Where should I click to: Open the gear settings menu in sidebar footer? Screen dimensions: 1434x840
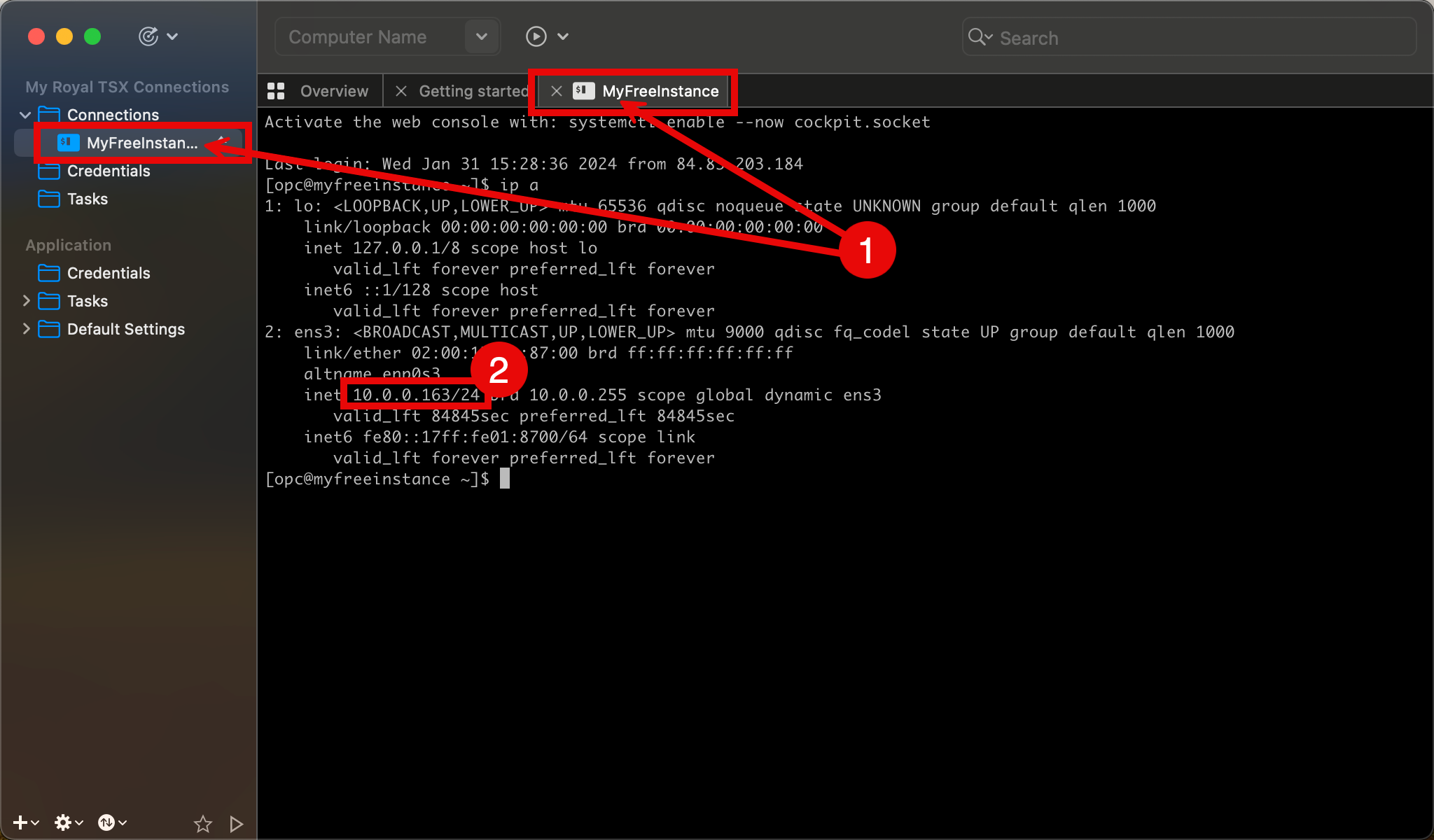coord(63,822)
